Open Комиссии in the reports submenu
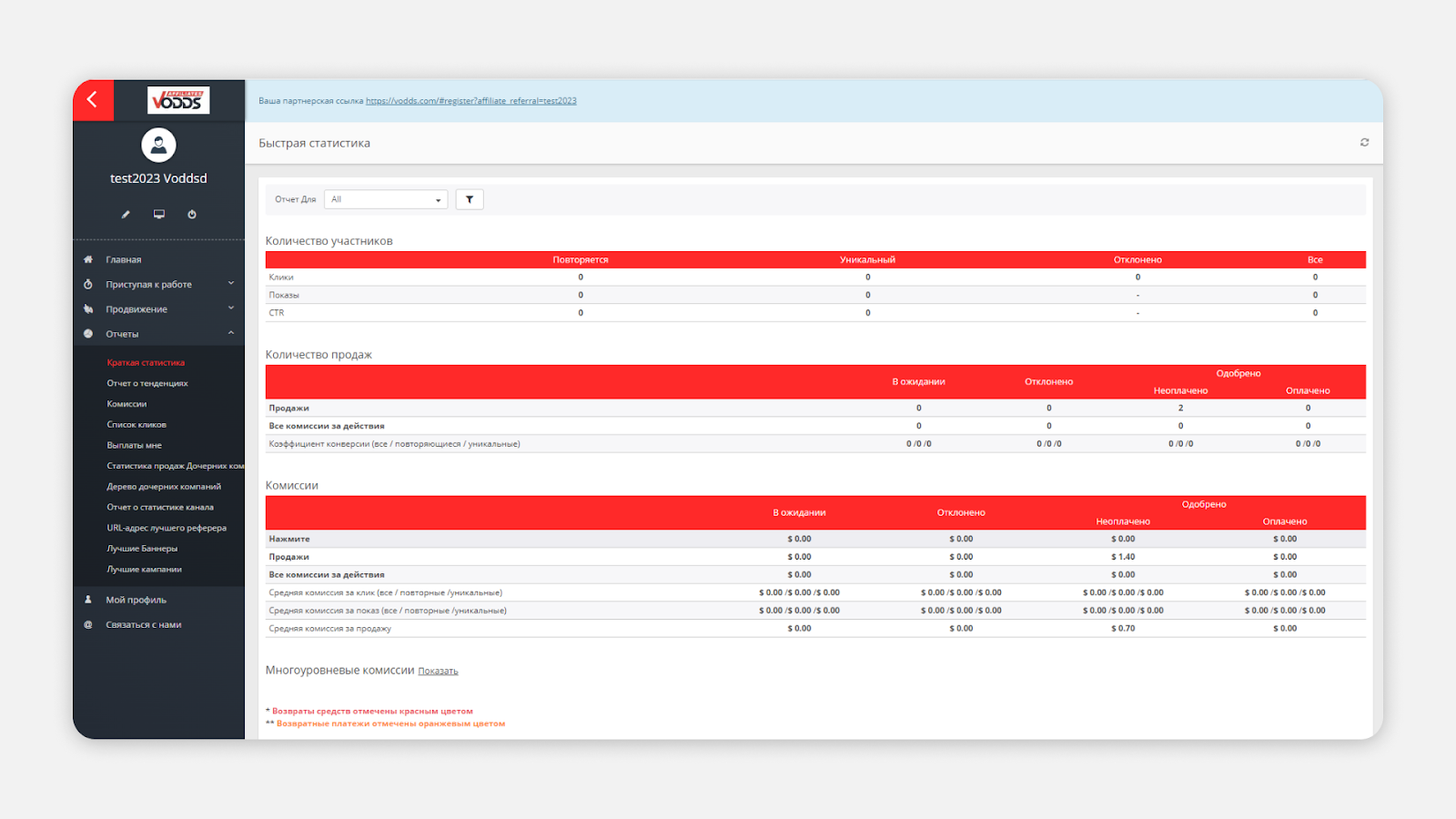1456x819 pixels. [126, 404]
